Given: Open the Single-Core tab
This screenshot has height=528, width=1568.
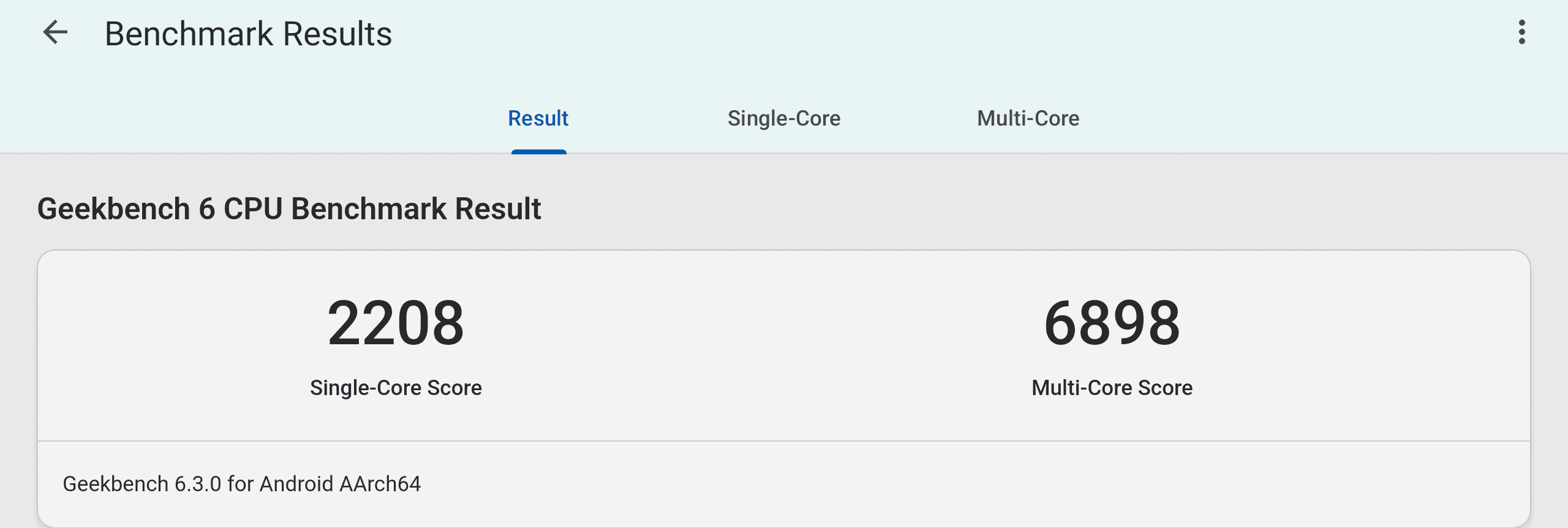Looking at the screenshot, I should tap(783, 118).
